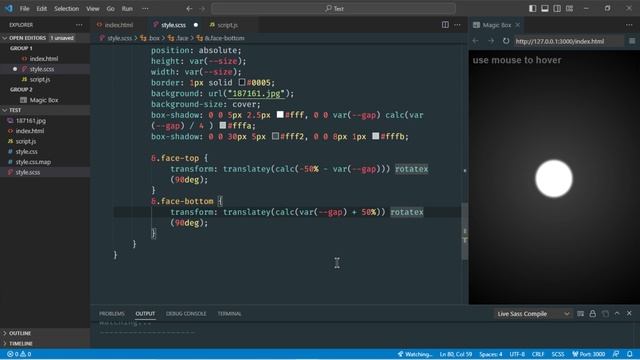Expand the Timeline section
Screen dimensions: 640x360
45,343
